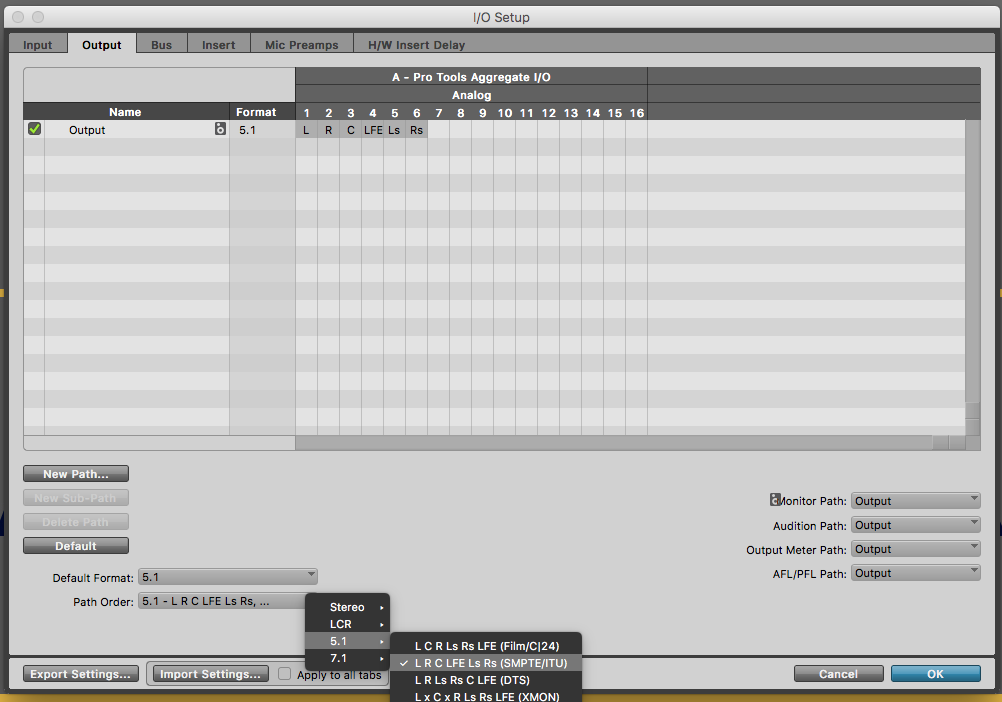Confirm with the OK button
The height and width of the screenshot is (702, 1002).
[935, 674]
